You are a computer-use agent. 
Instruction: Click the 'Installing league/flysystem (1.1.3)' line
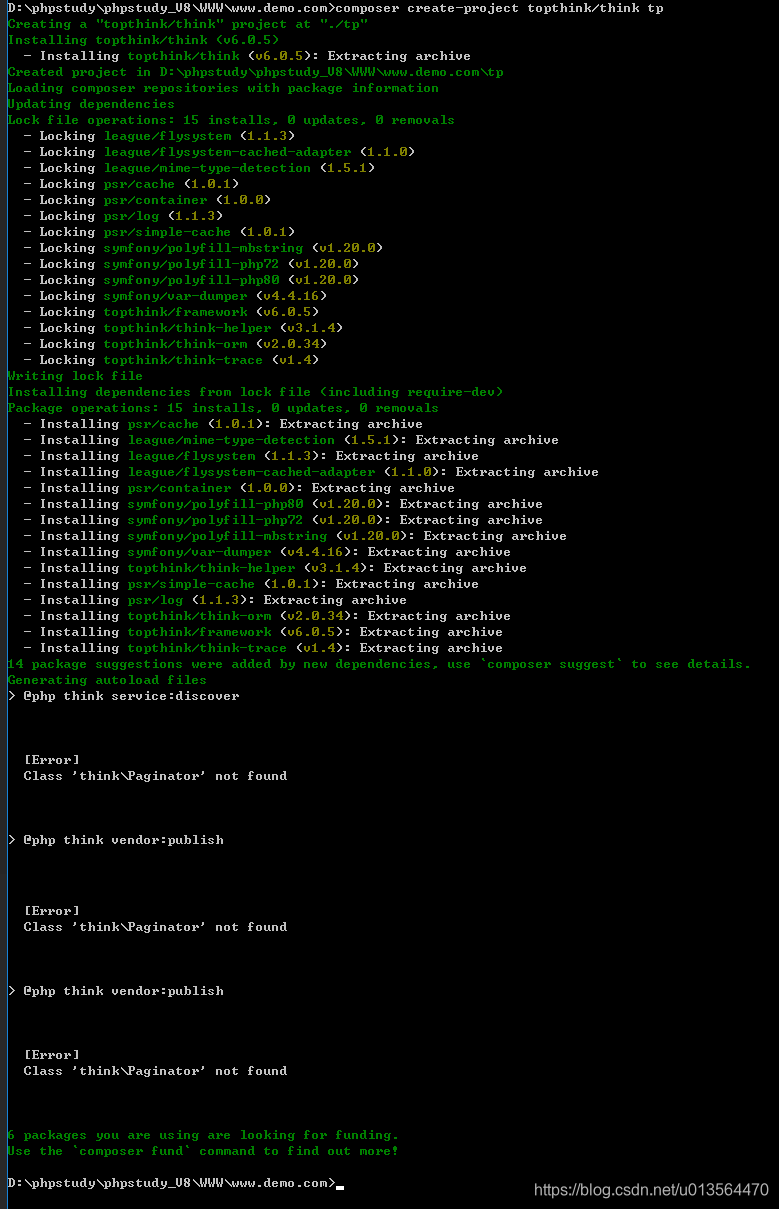pyautogui.click(x=251, y=456)
